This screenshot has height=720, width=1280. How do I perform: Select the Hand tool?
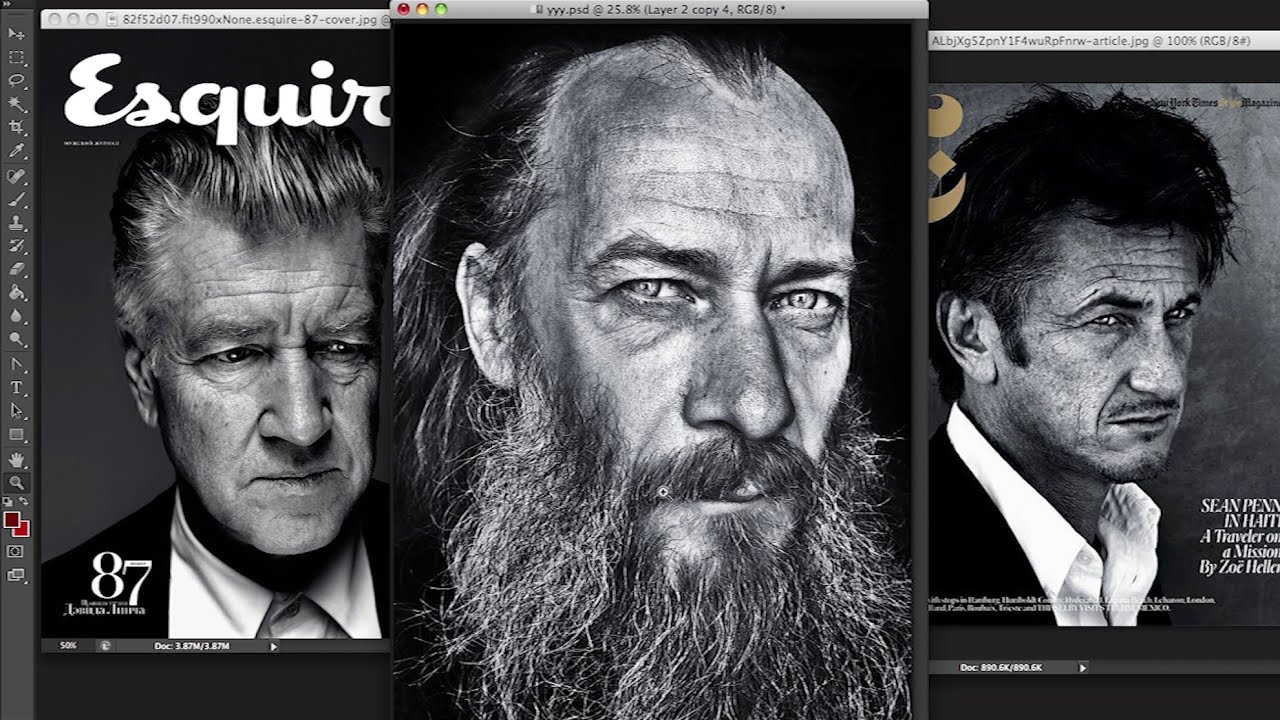coord(17,459)
